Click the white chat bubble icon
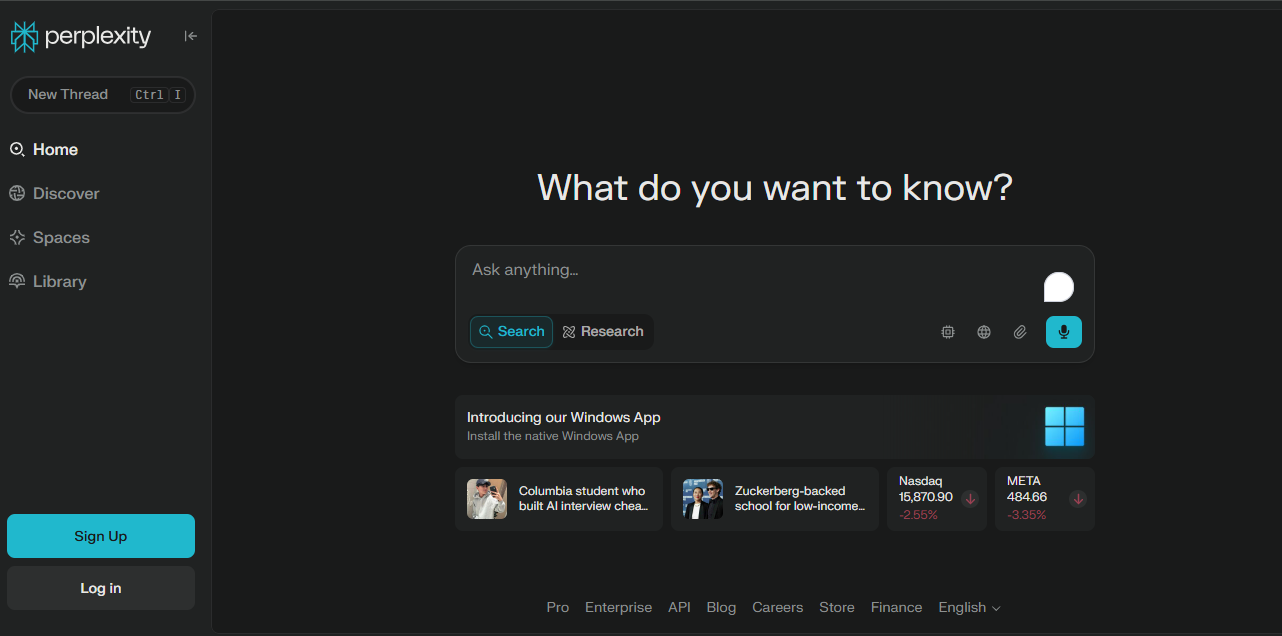The width and height of the screenshot is (1282, 636). 1059,287
